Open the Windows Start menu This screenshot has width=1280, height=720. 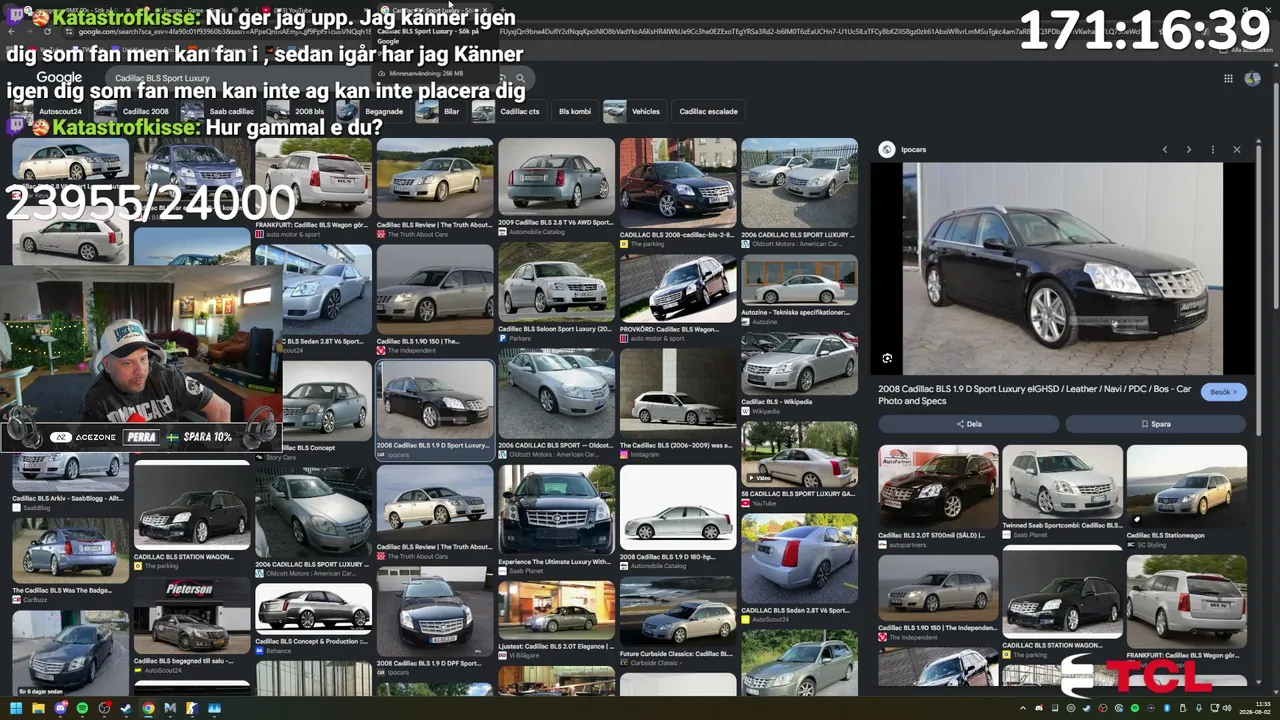pos(15,708)
